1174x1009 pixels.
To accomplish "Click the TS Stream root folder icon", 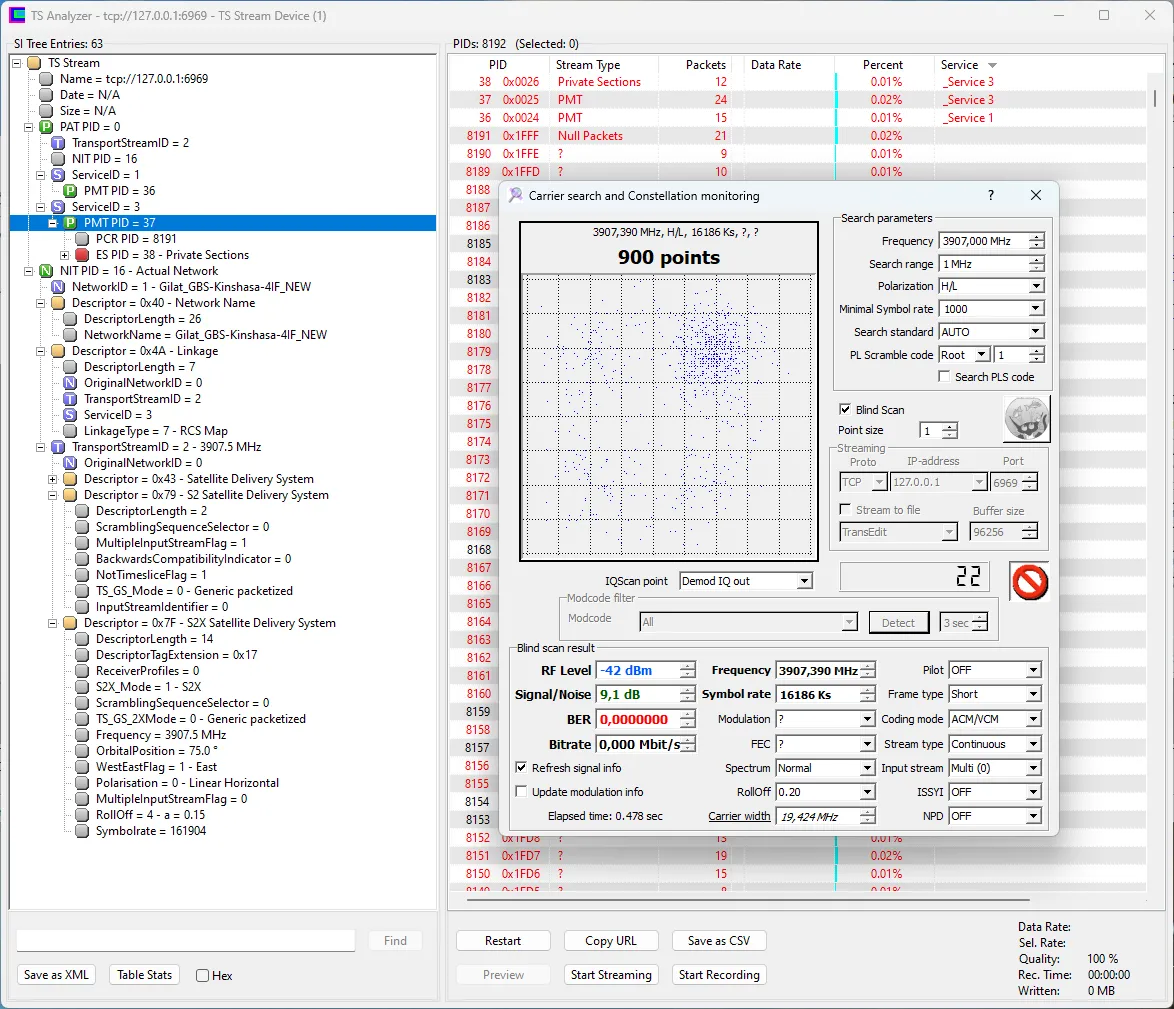I will point(34,63).
